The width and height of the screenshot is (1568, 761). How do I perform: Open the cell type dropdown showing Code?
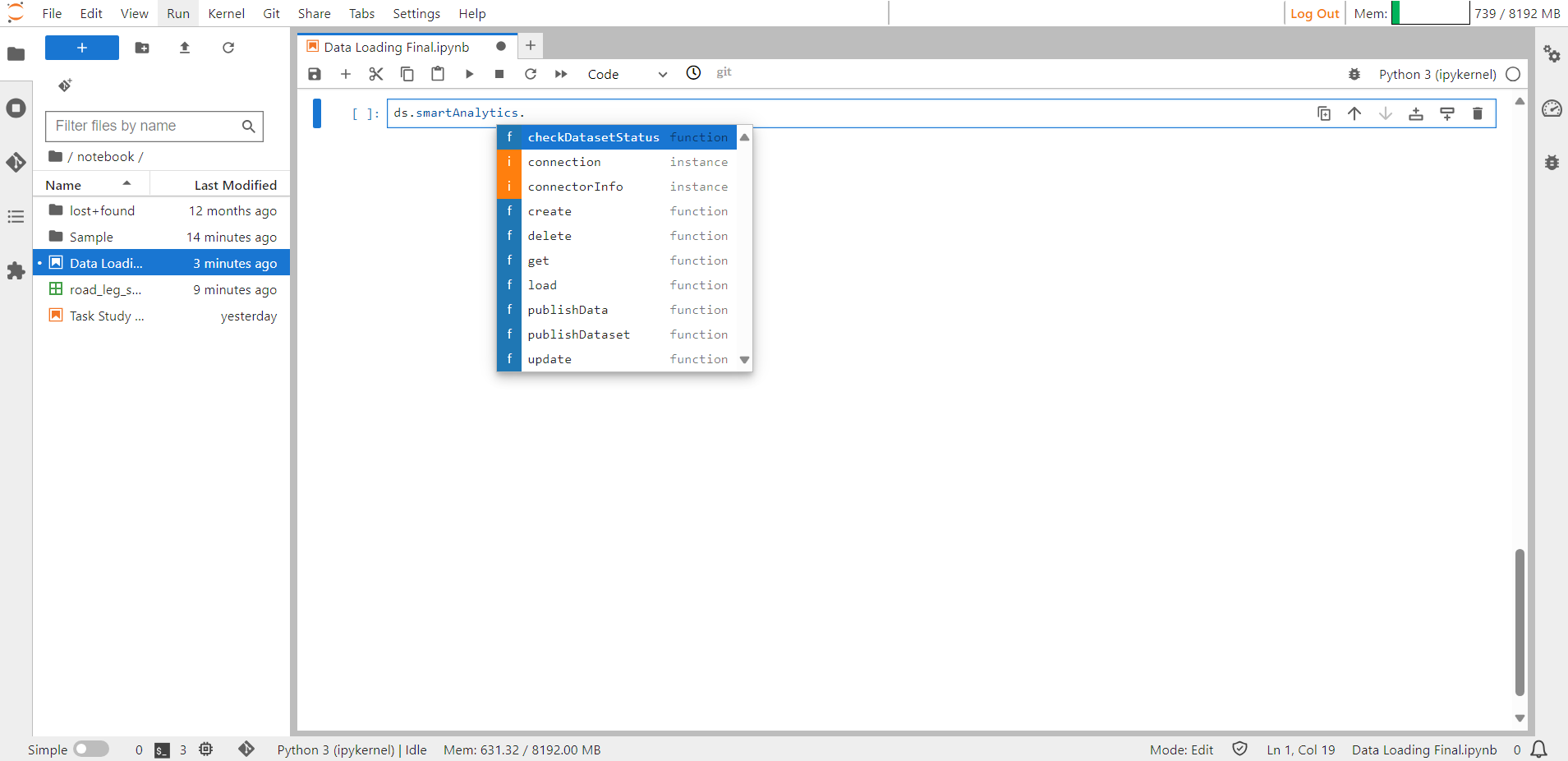coord(627,74)
